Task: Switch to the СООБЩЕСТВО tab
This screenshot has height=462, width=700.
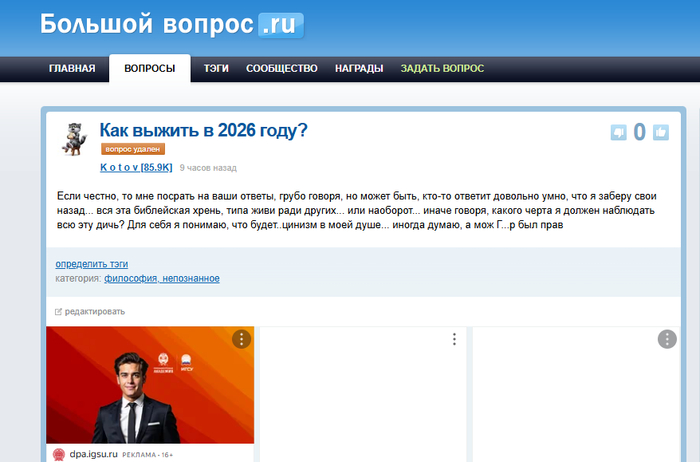Action: click(x=281, y=69)
